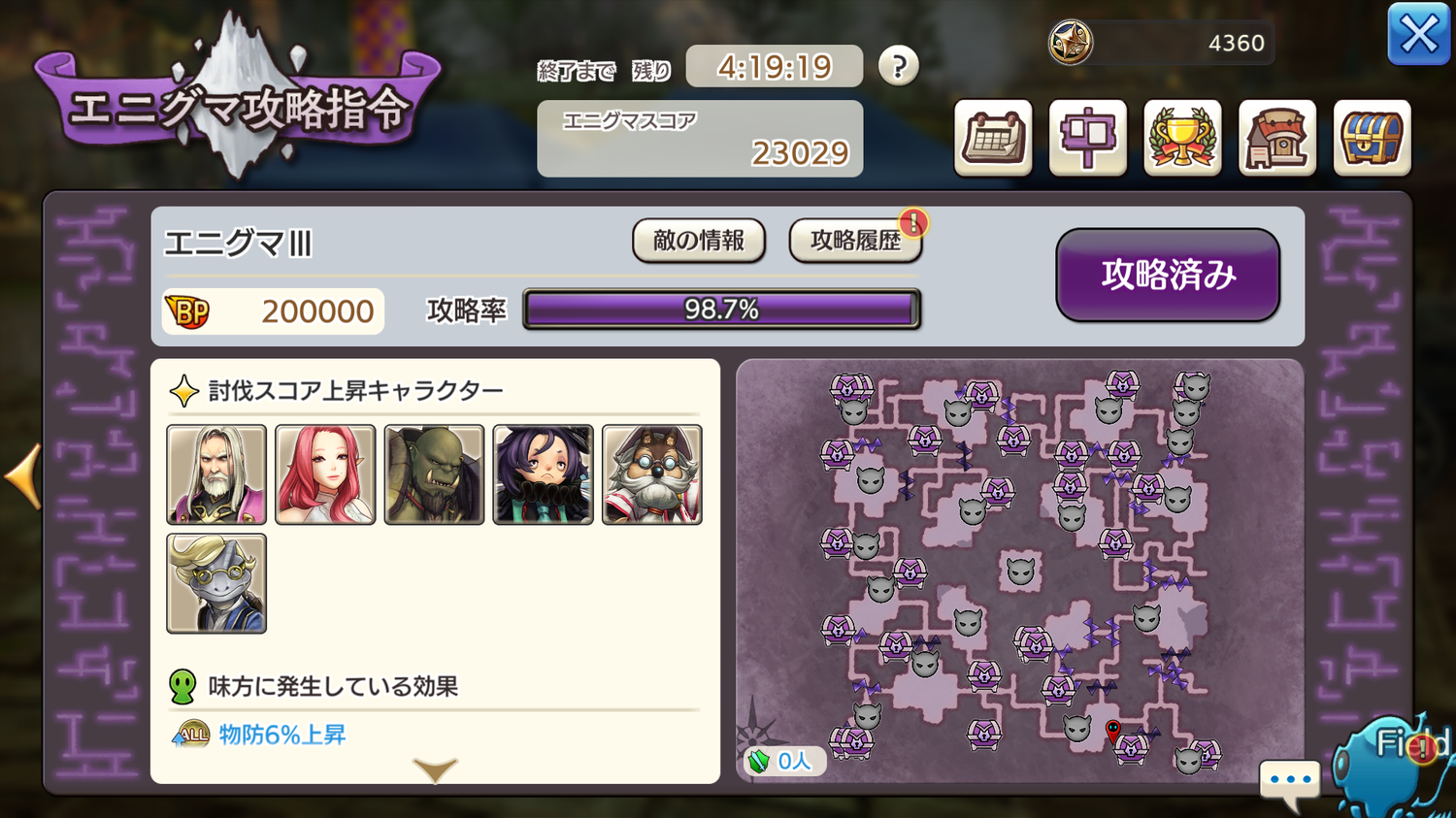Select the green orc character portrait

pyautogui.click(x=434, y=474)
